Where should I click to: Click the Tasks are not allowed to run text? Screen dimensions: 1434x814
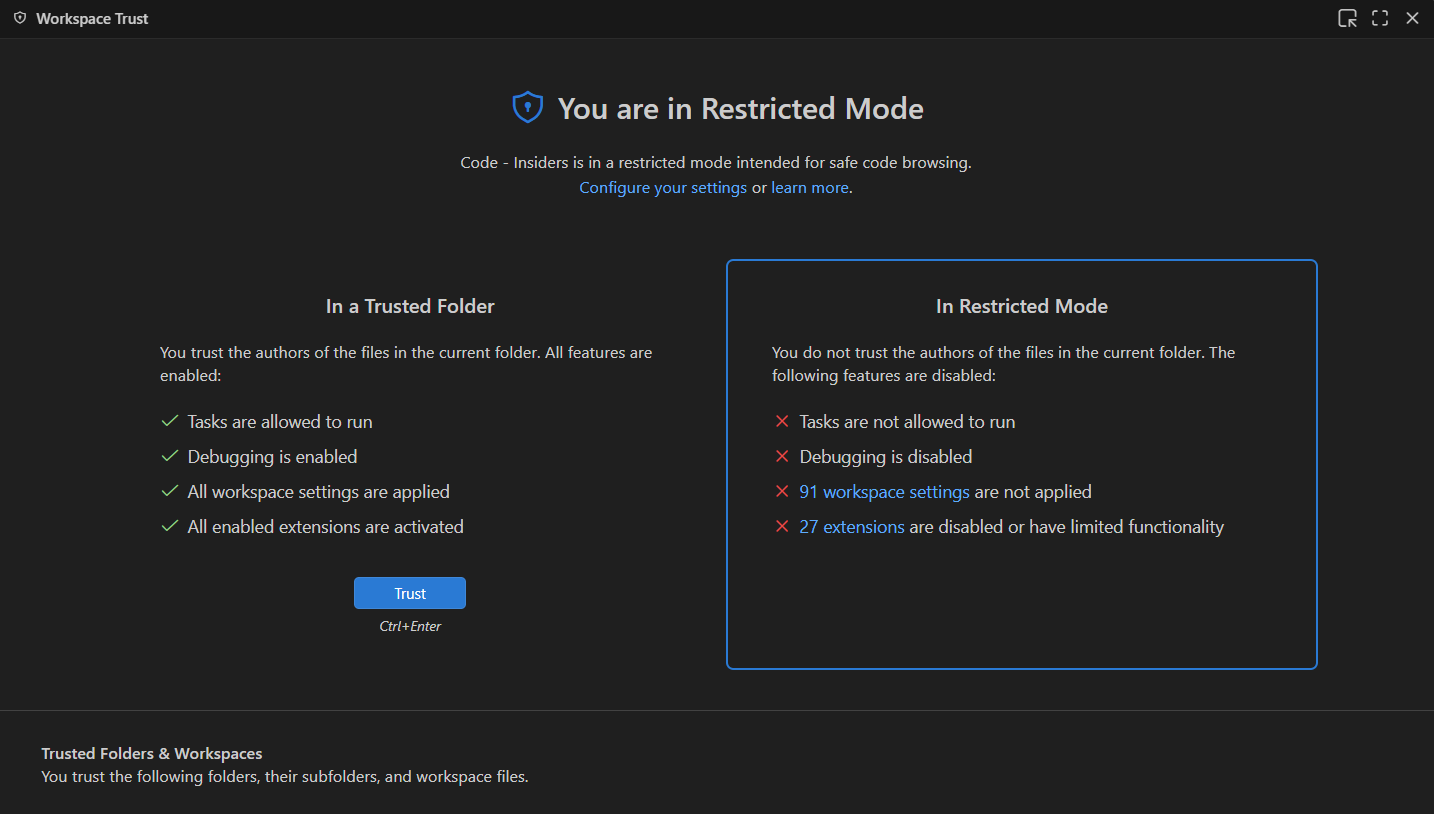(907, 422)
